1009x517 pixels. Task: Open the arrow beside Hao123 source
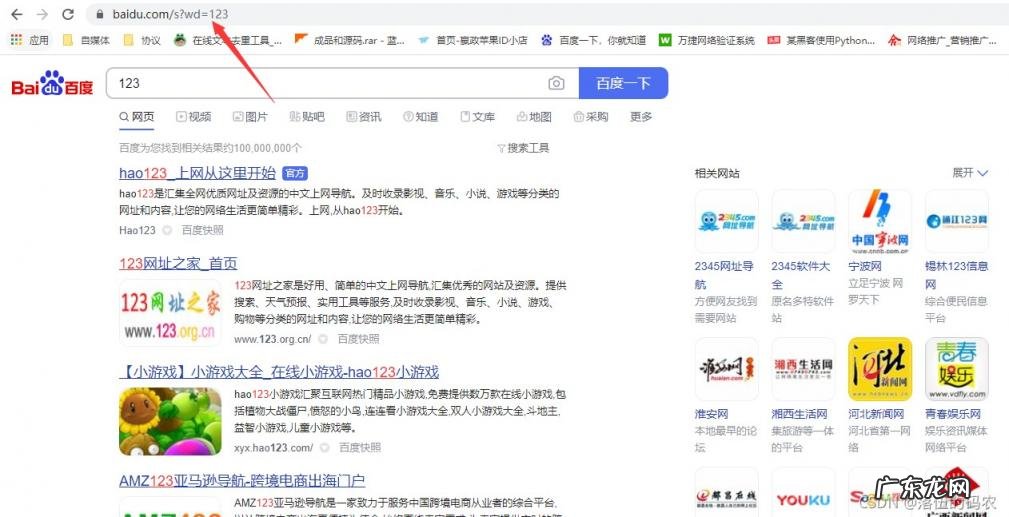point(167,230)
